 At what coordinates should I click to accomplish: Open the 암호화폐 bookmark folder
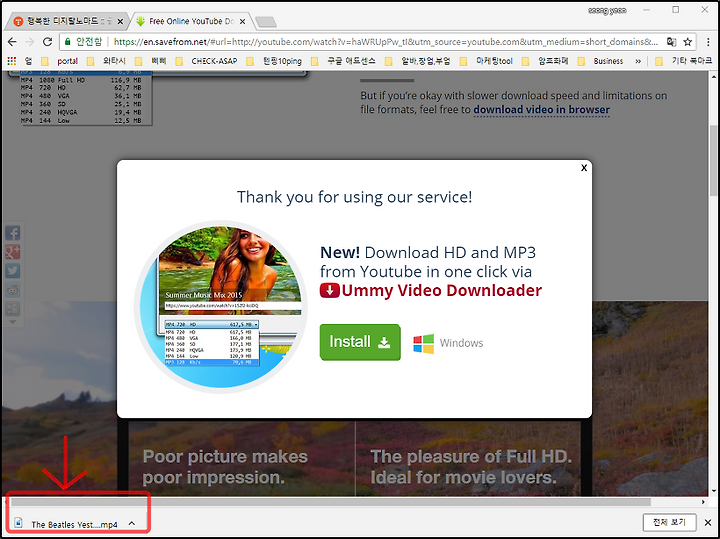pos(546,61)
